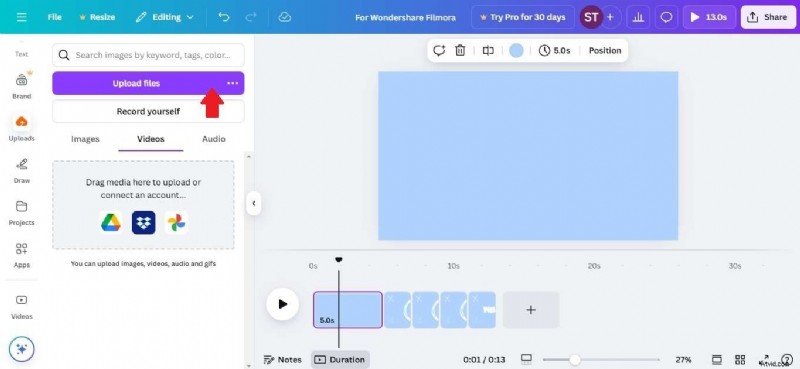Click the Record yourself button
The image size is (800, 369).
click(x=148, y=111)
